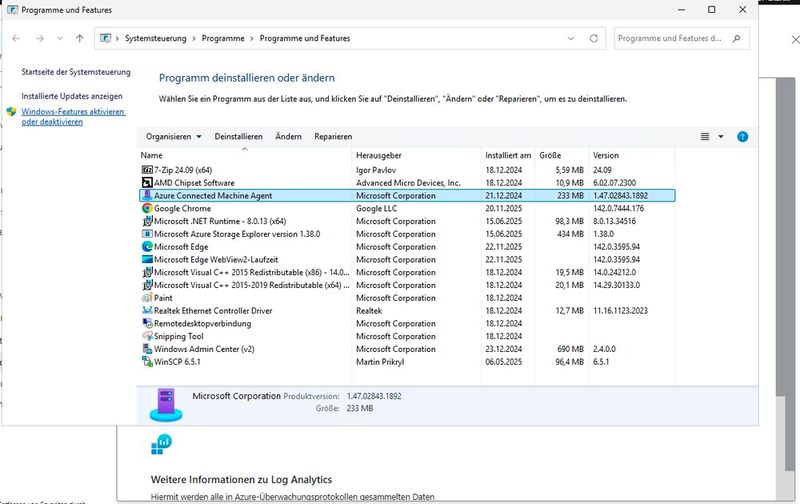
Task: Sort by the Installiert am column header
Action: 508,155
